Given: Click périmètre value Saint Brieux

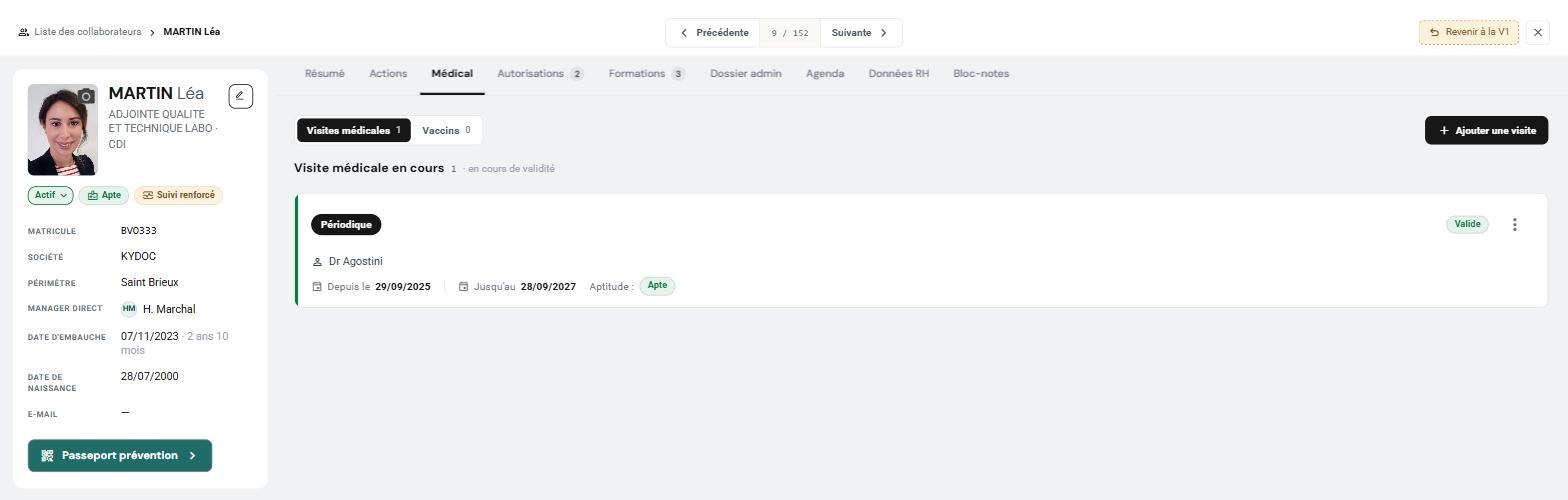Looking at the screenshot, I should [x=150, y=283].
